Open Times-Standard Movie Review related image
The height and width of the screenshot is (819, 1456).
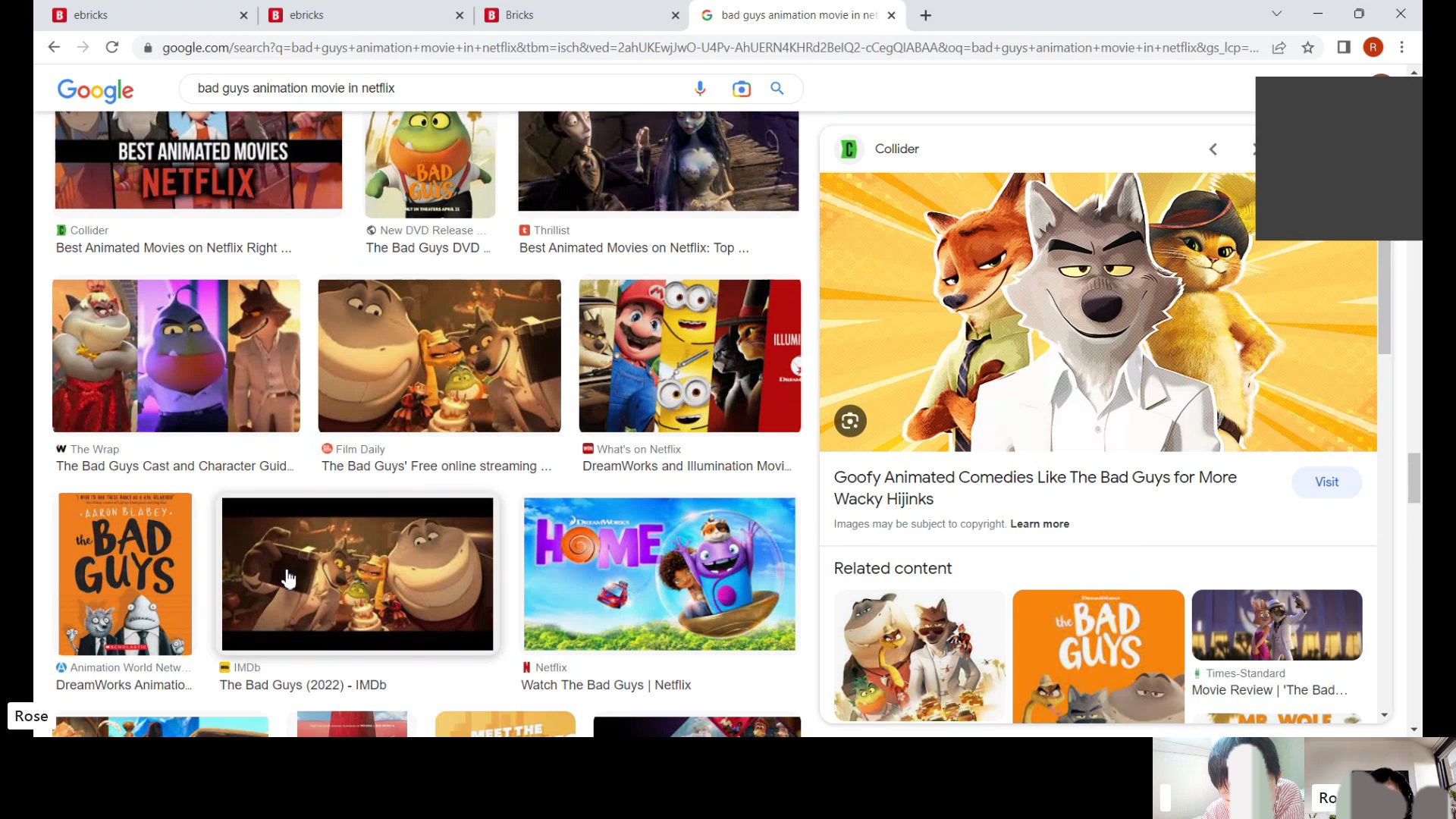tap(1277, 625)
